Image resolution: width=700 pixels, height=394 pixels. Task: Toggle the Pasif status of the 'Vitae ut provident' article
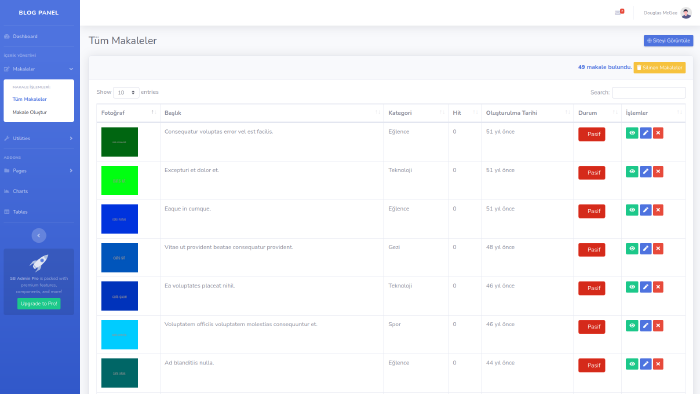point(592,250)
